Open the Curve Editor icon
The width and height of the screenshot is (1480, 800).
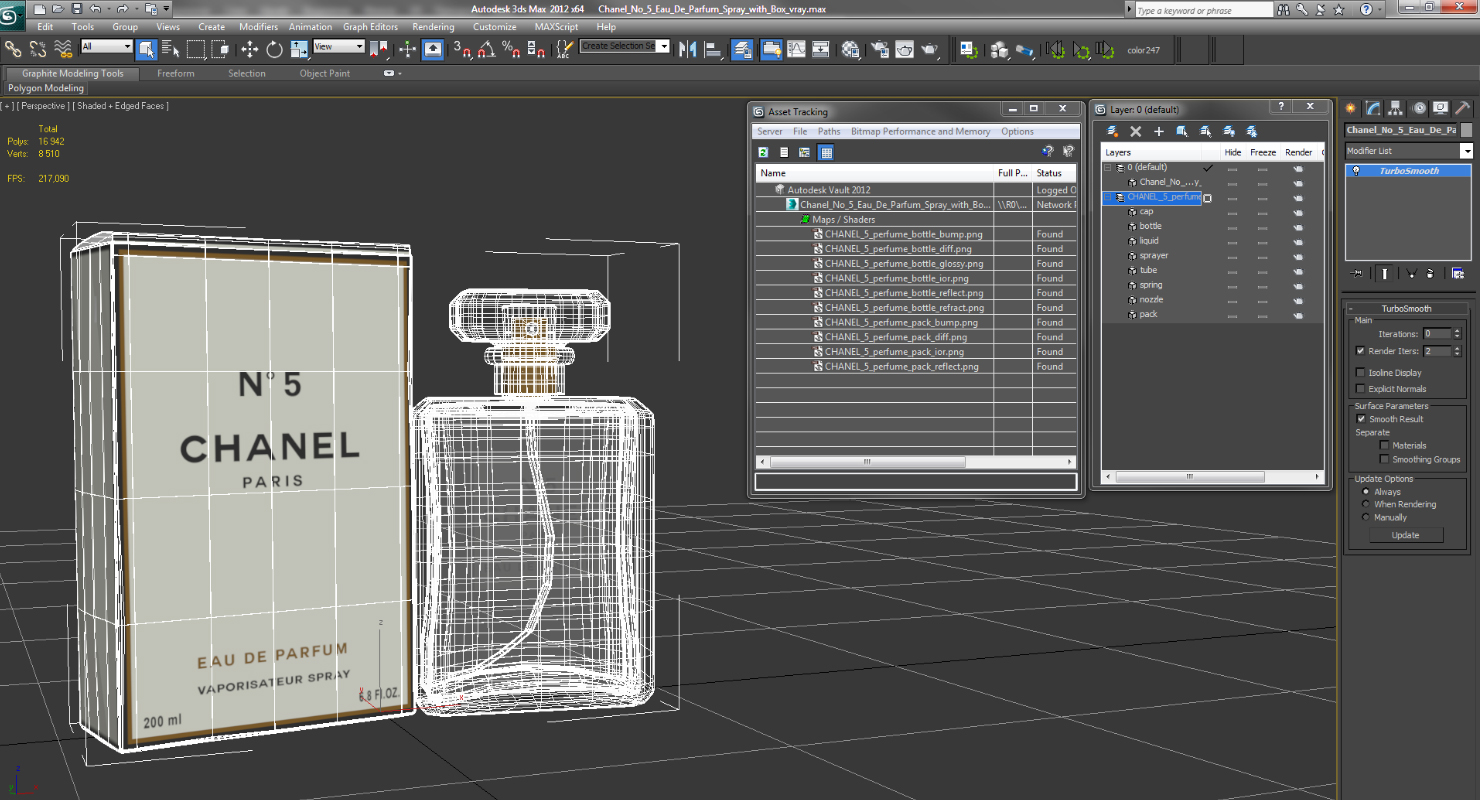point(796,48)
